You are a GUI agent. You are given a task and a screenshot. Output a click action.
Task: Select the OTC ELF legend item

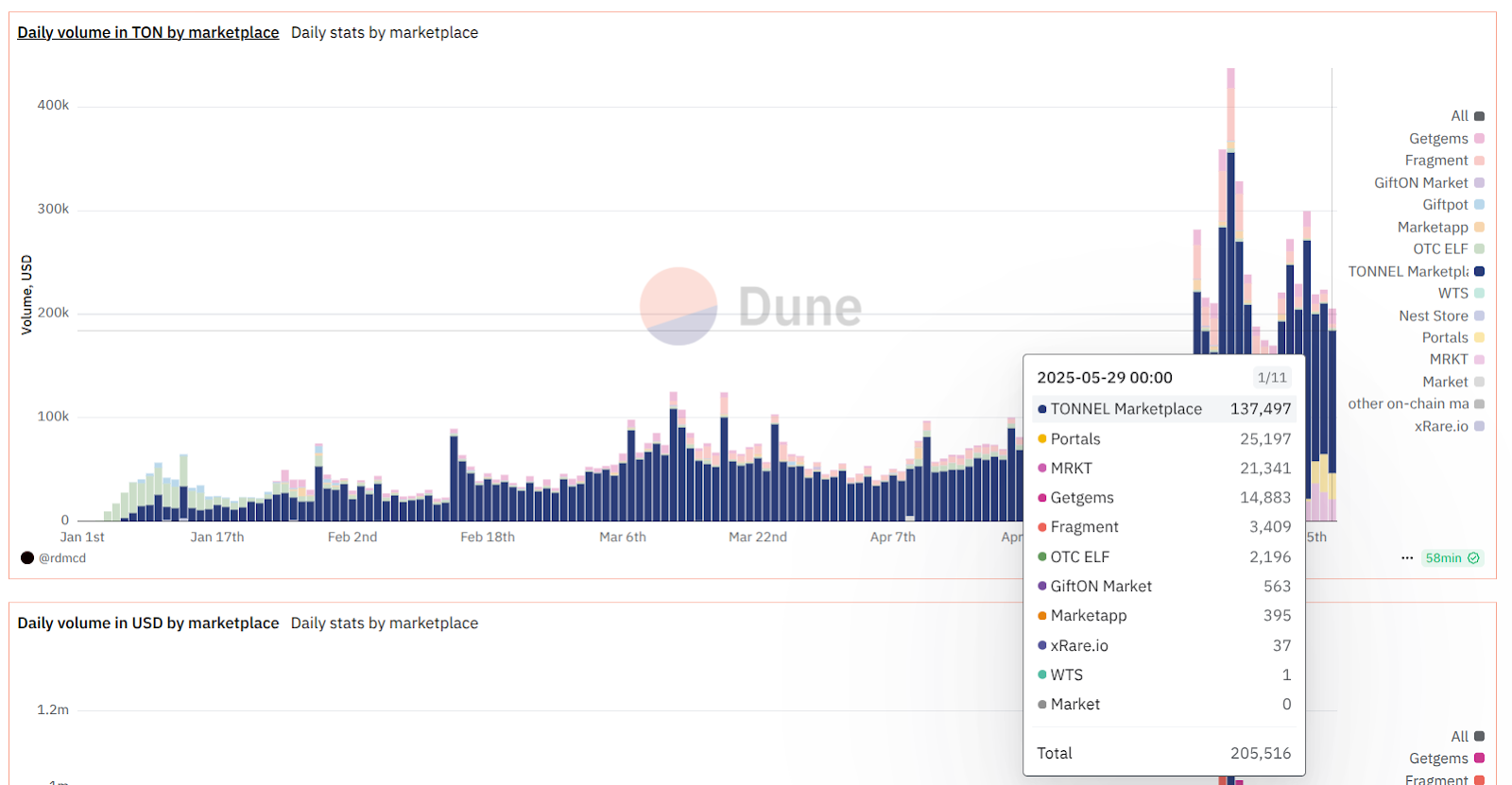point(1440,249)
